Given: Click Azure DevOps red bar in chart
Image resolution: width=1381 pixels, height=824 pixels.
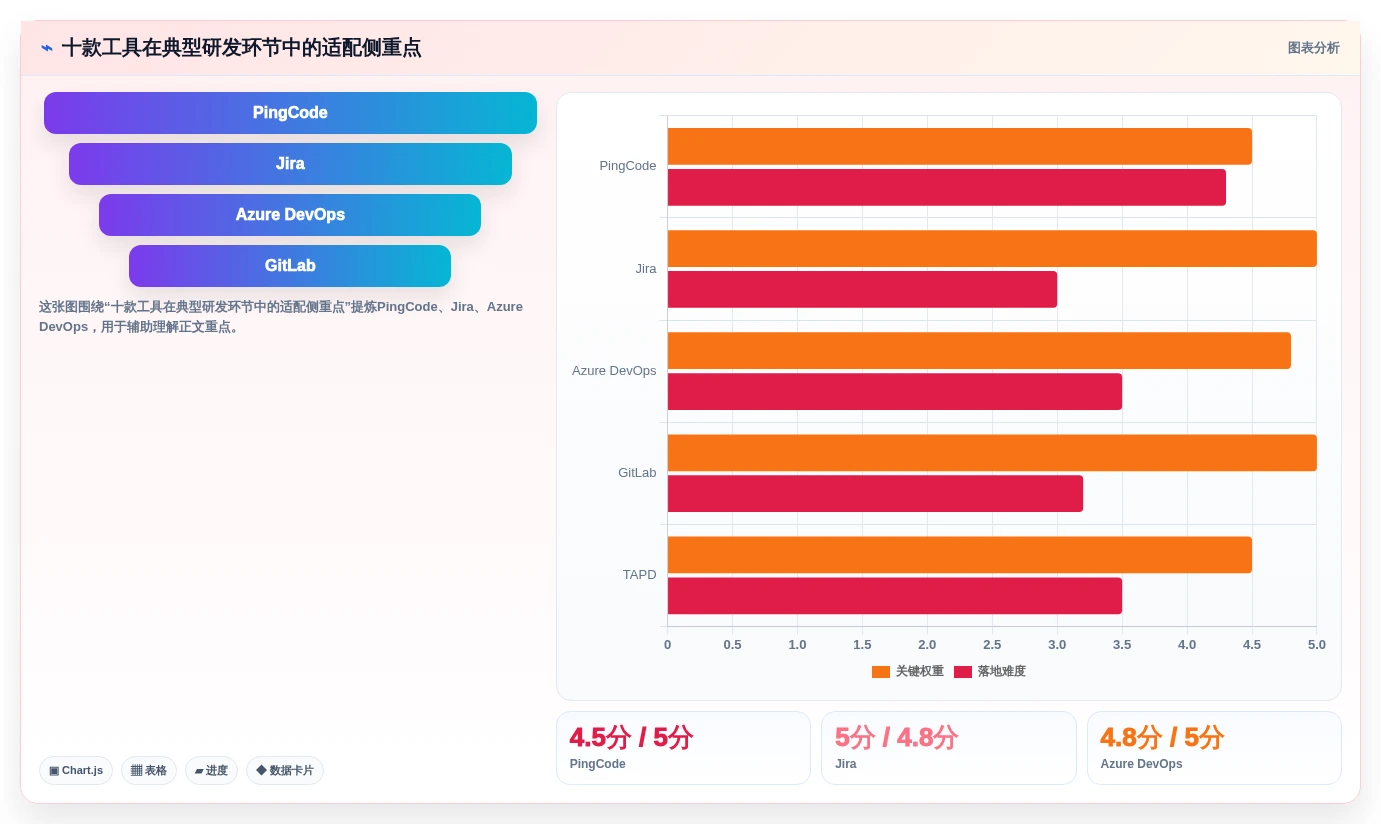Looking at the screenshot, I should click(895, 392).
